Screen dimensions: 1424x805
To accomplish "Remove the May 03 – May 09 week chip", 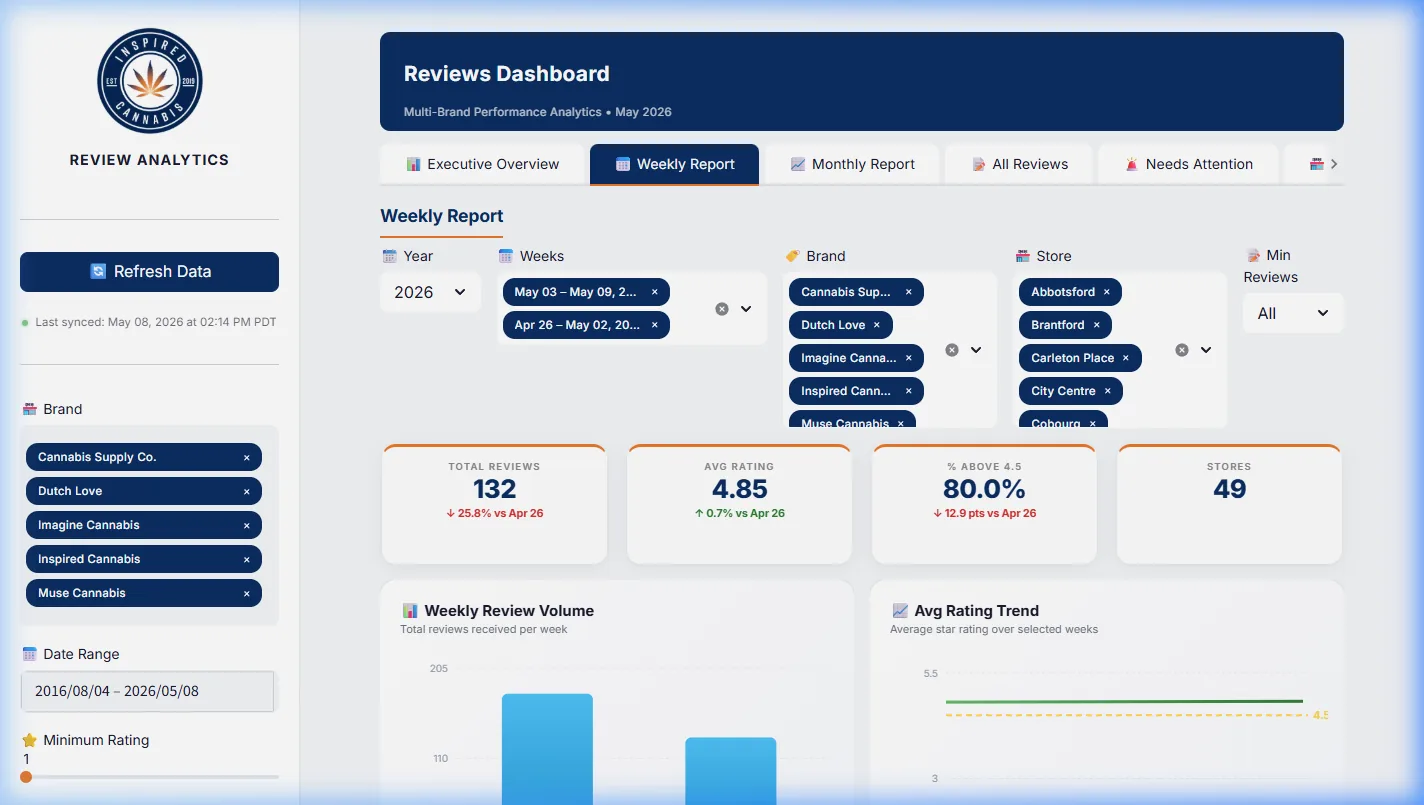I will coord(655,292).
